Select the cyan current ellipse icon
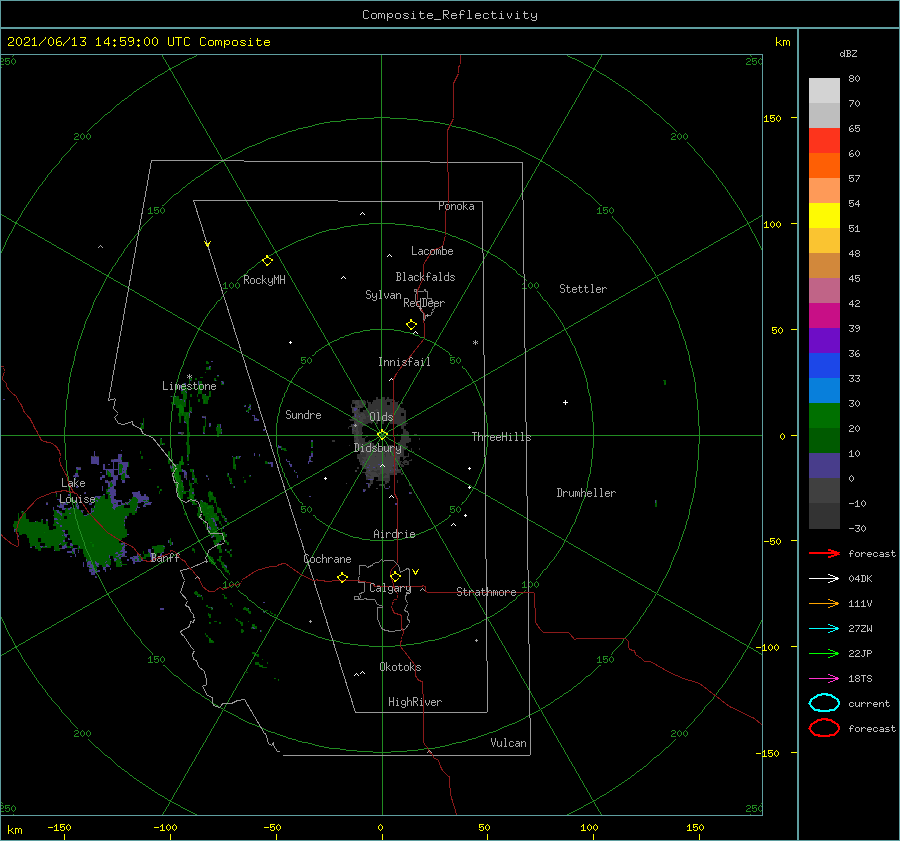This screenshot has height=841, width=900. click(824, 703)
